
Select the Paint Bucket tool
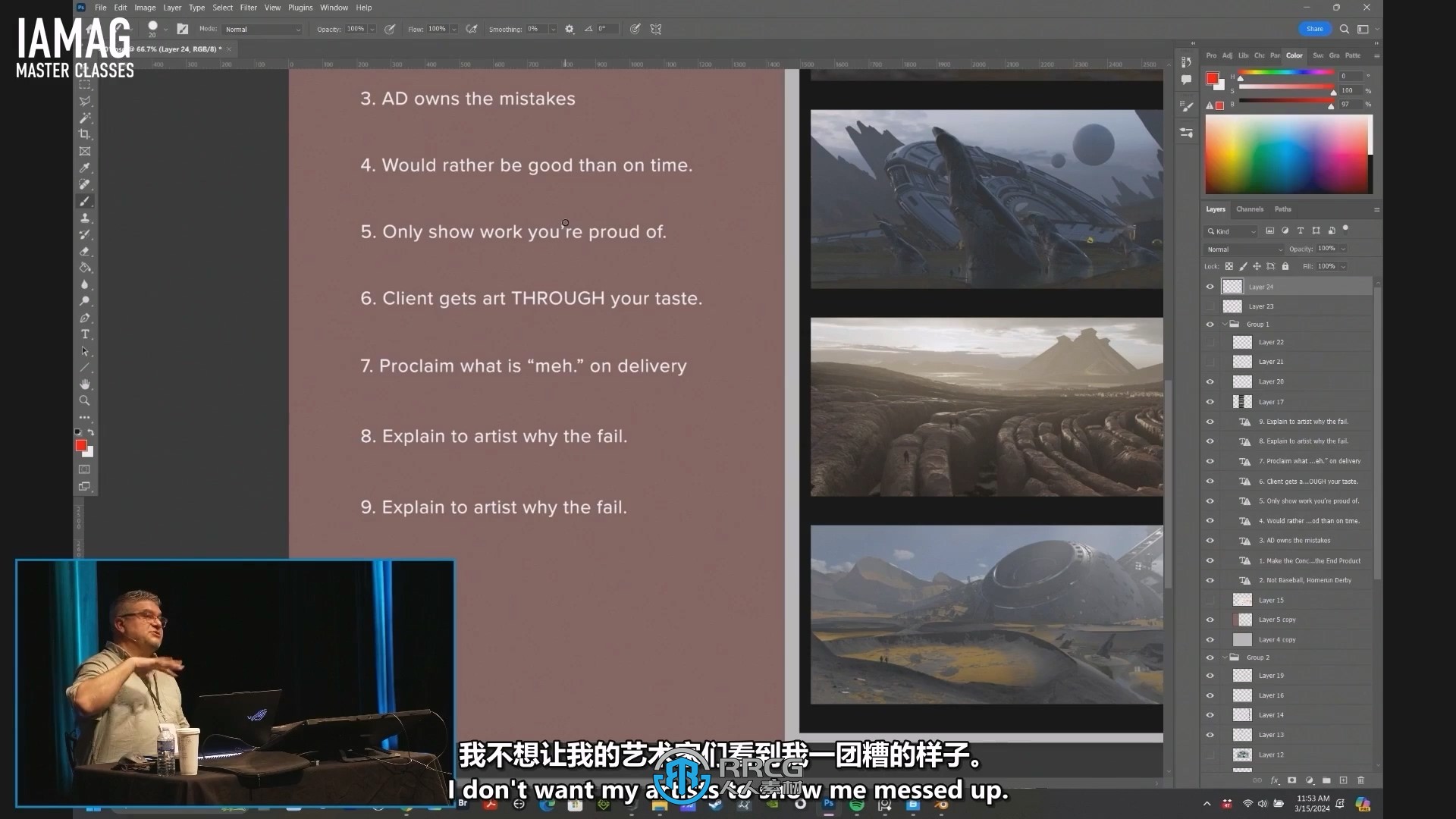[x=85, y=268]
